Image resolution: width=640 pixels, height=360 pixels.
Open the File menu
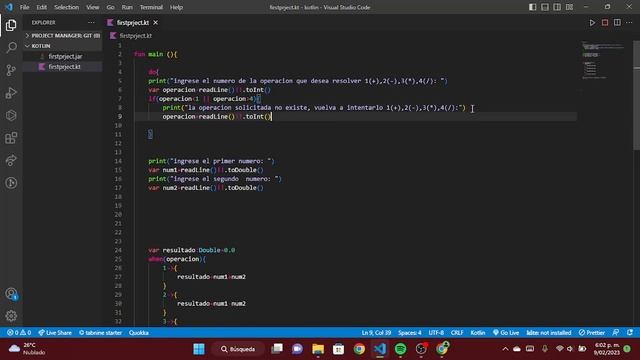(x=24, y=7)
